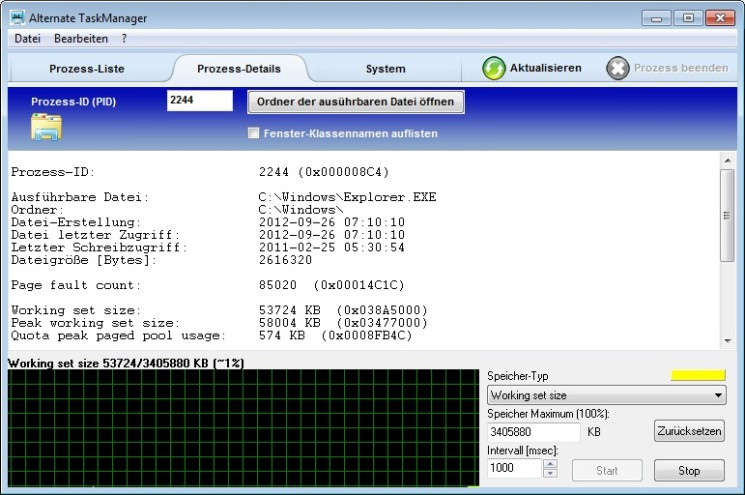Click the Zurücksetzen button
Viewport: 745px width, 495px height.
[x=689, y=431]
